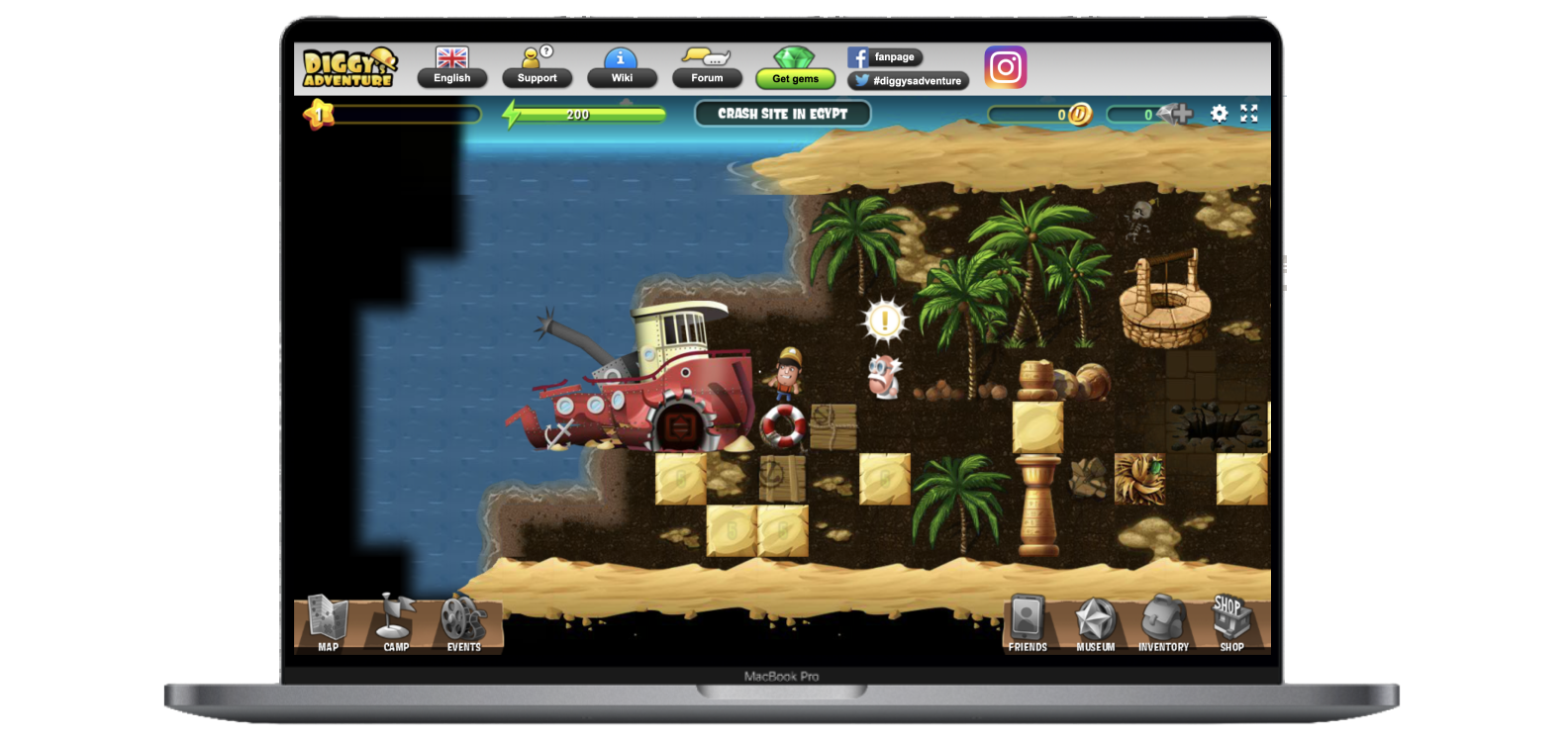This screenshot has height=740, width=1568.
Task: Click the green Get gems button
Action: pos(796,79)
